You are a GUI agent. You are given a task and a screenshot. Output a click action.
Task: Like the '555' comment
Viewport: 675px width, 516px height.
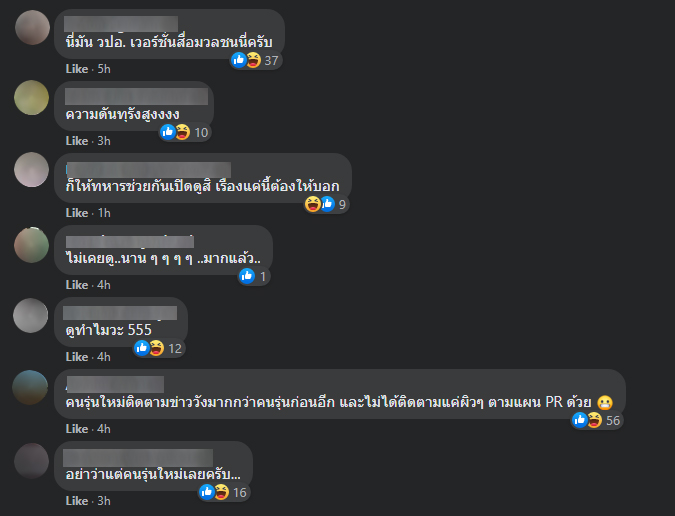point(77,357)
